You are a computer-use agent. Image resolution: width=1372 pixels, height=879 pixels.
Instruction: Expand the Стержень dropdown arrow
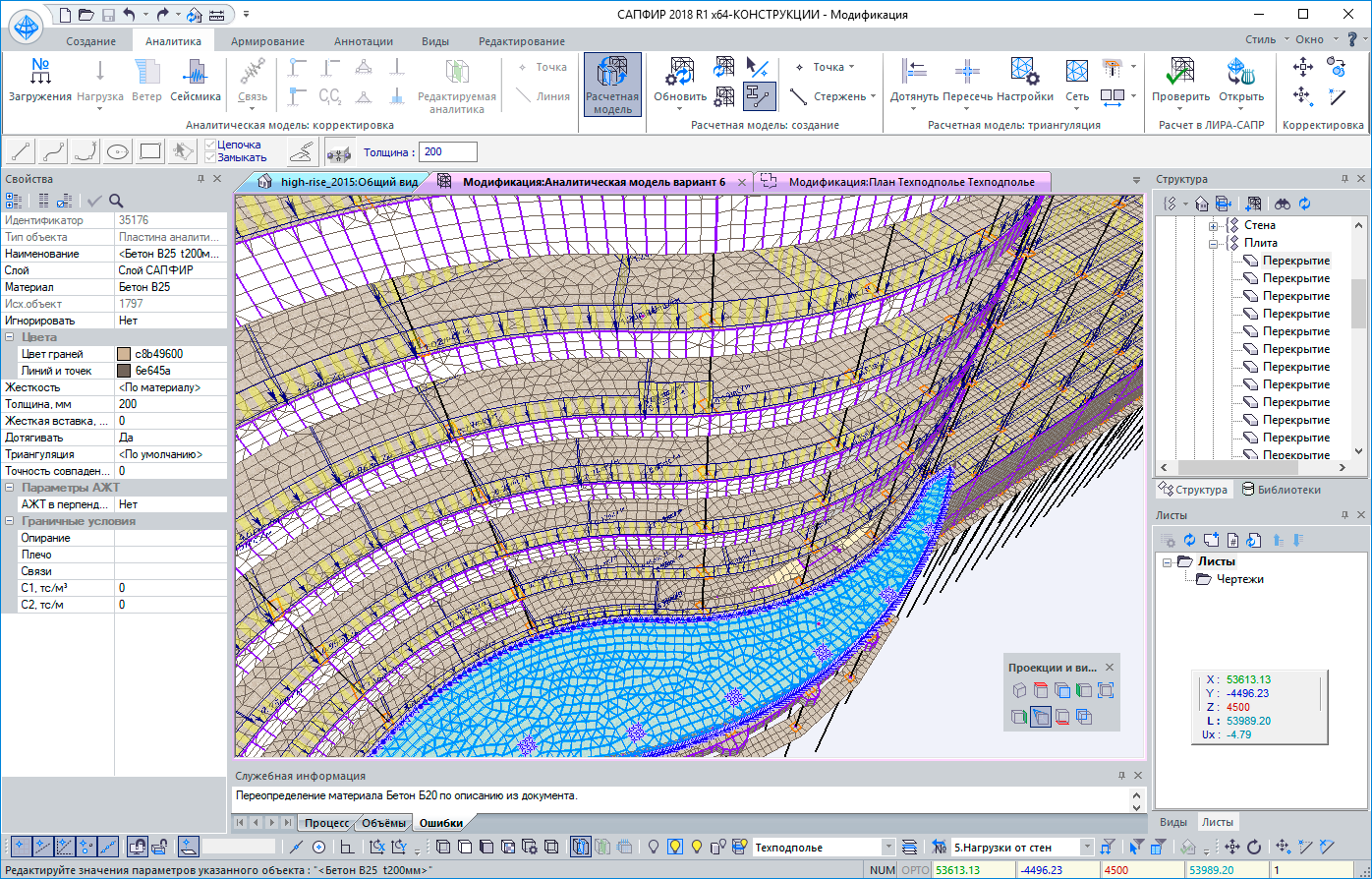(874, 96)
